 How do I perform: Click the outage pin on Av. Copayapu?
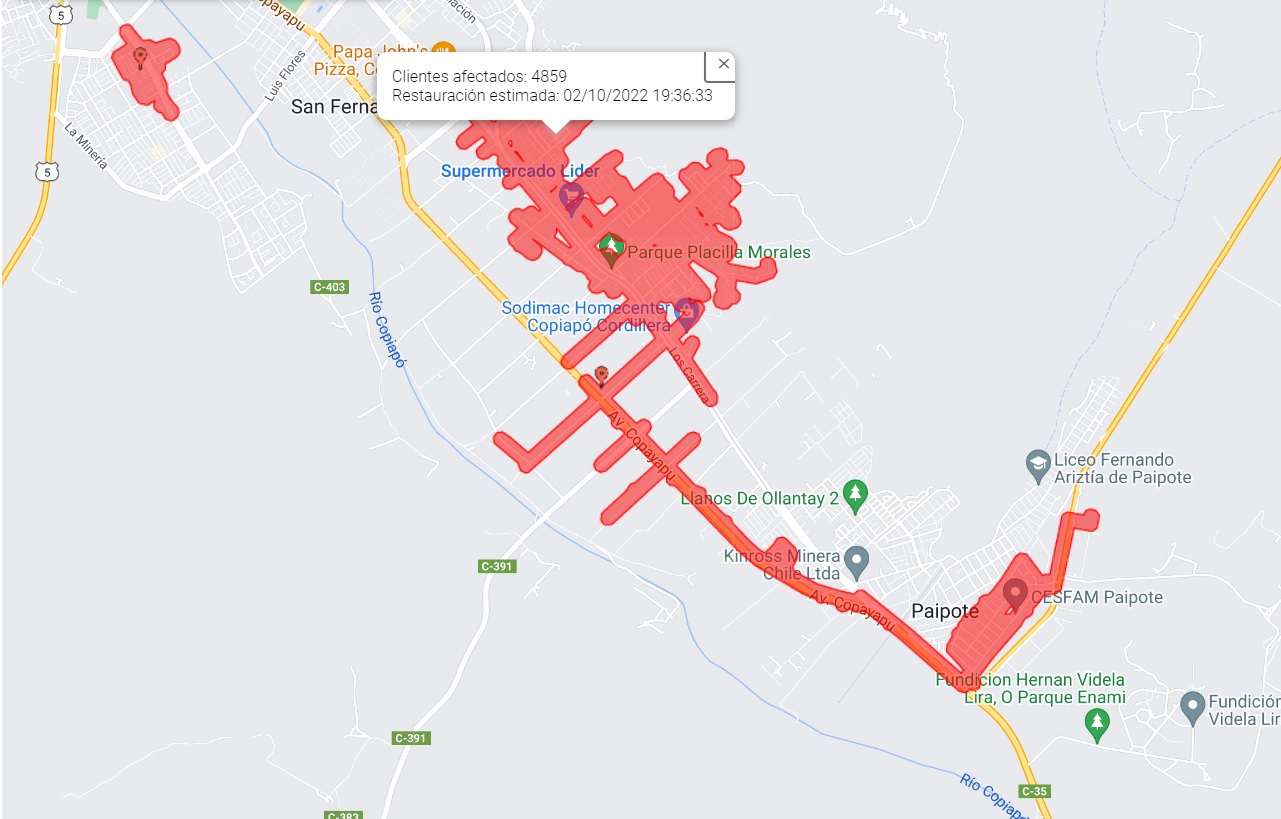[x=601, y=376]
